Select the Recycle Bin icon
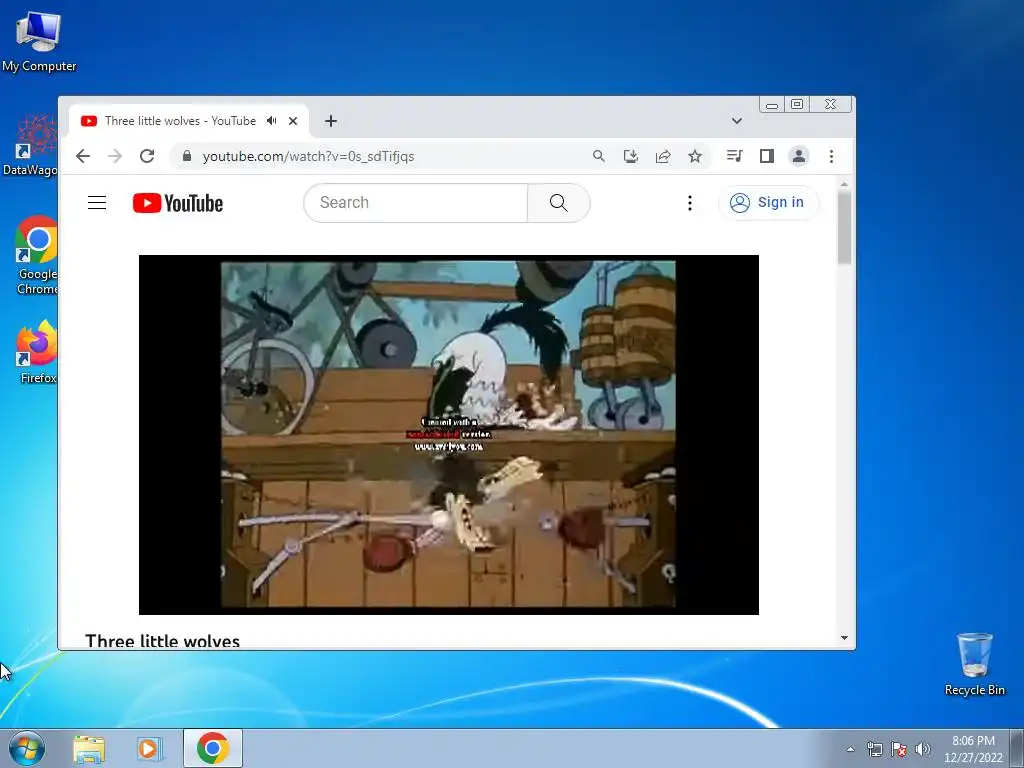Screen dimensions: 1024x768 click(x=974, y=664)
